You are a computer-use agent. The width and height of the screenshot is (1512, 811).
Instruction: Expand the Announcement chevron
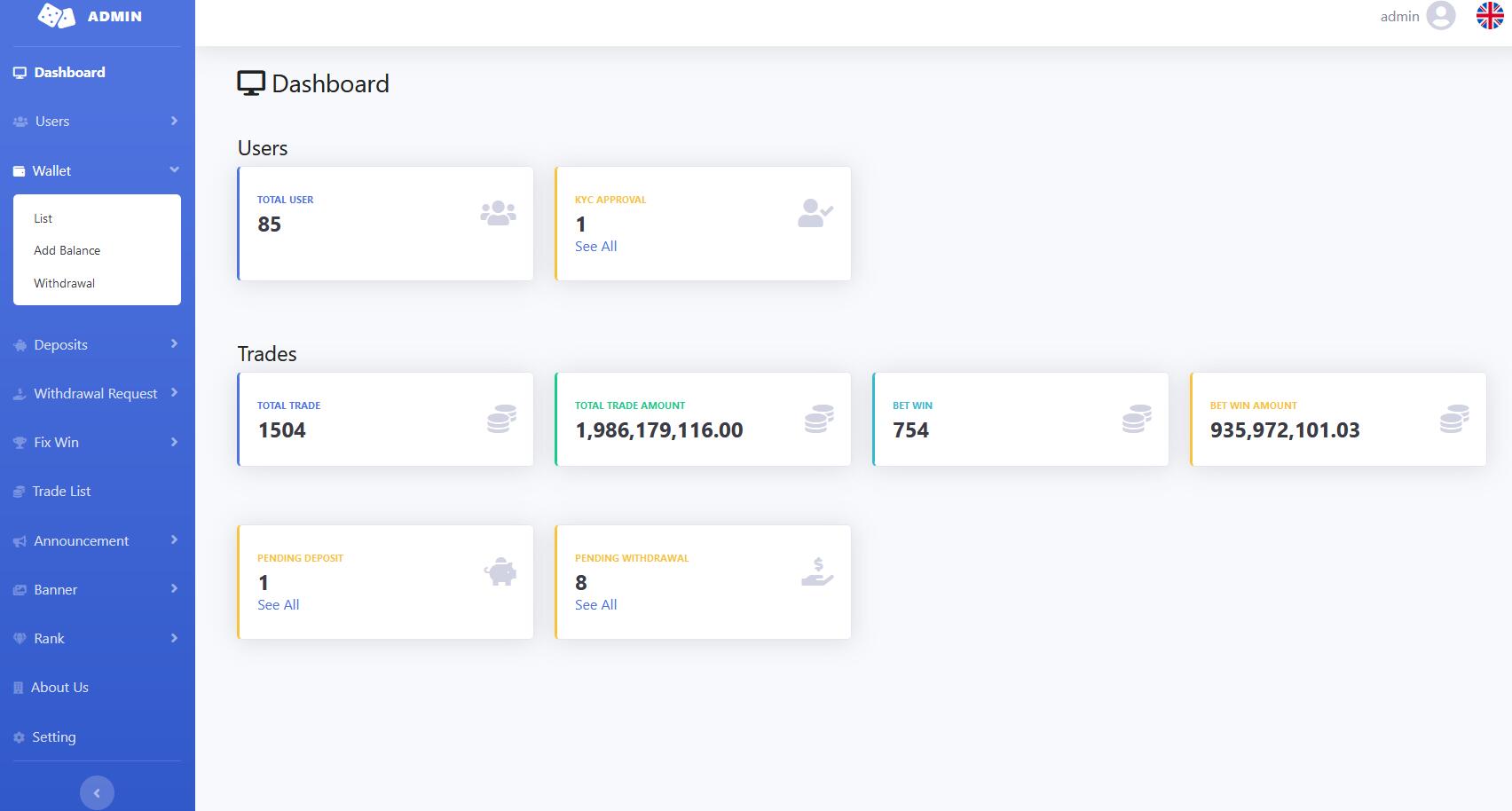(x=174, y=539)
